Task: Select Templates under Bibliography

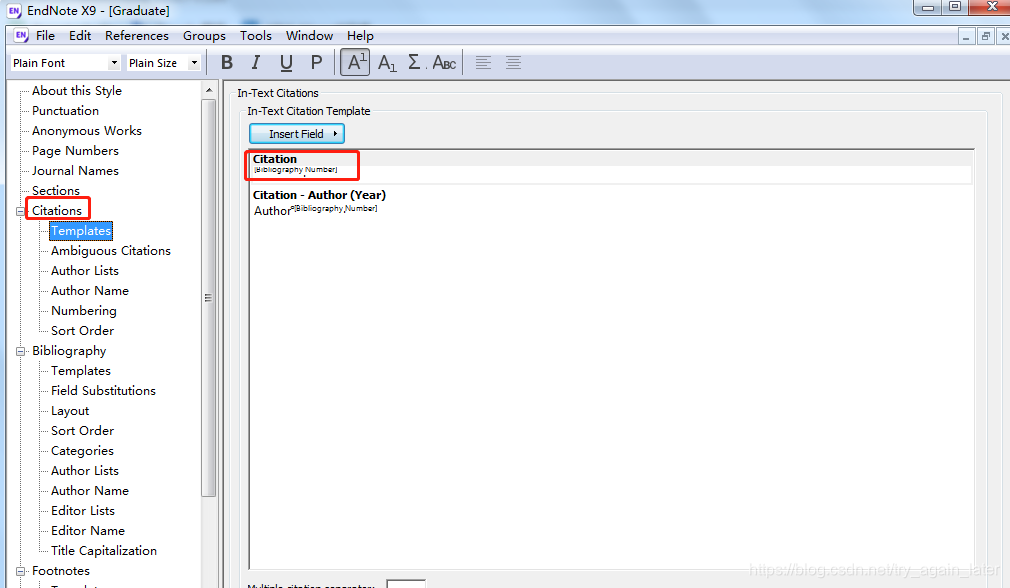Action: tap(81, 371)
